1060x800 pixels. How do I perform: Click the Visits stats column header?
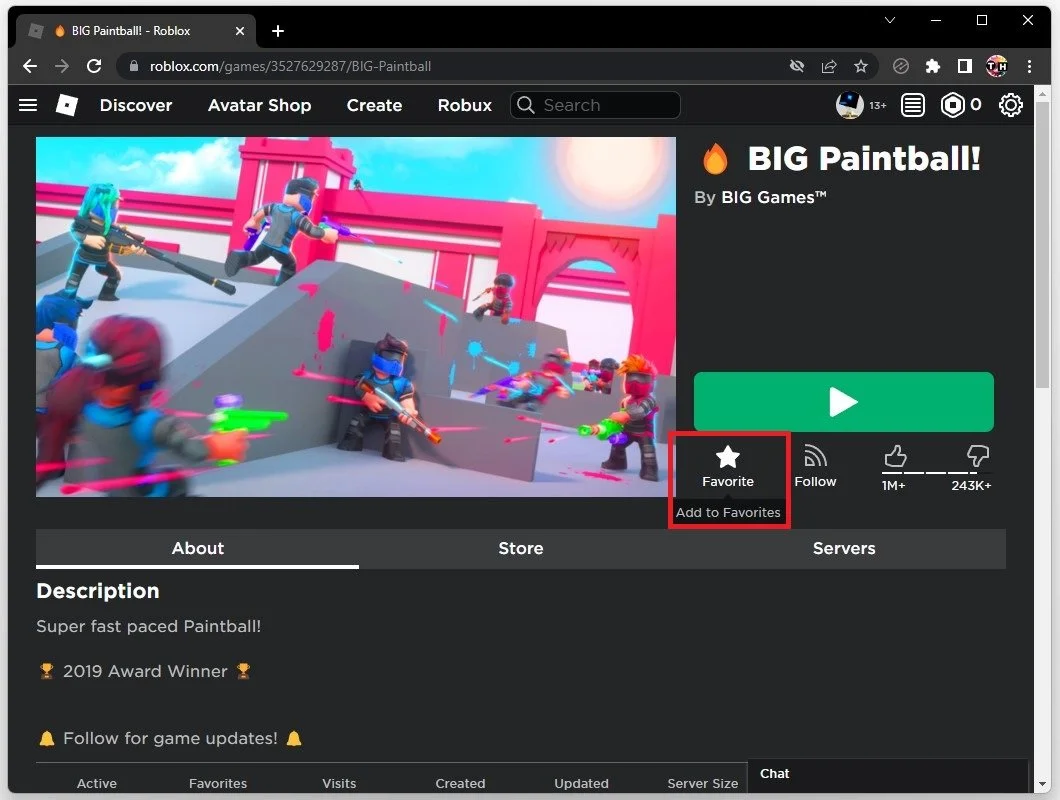click(x=339, y=783)
